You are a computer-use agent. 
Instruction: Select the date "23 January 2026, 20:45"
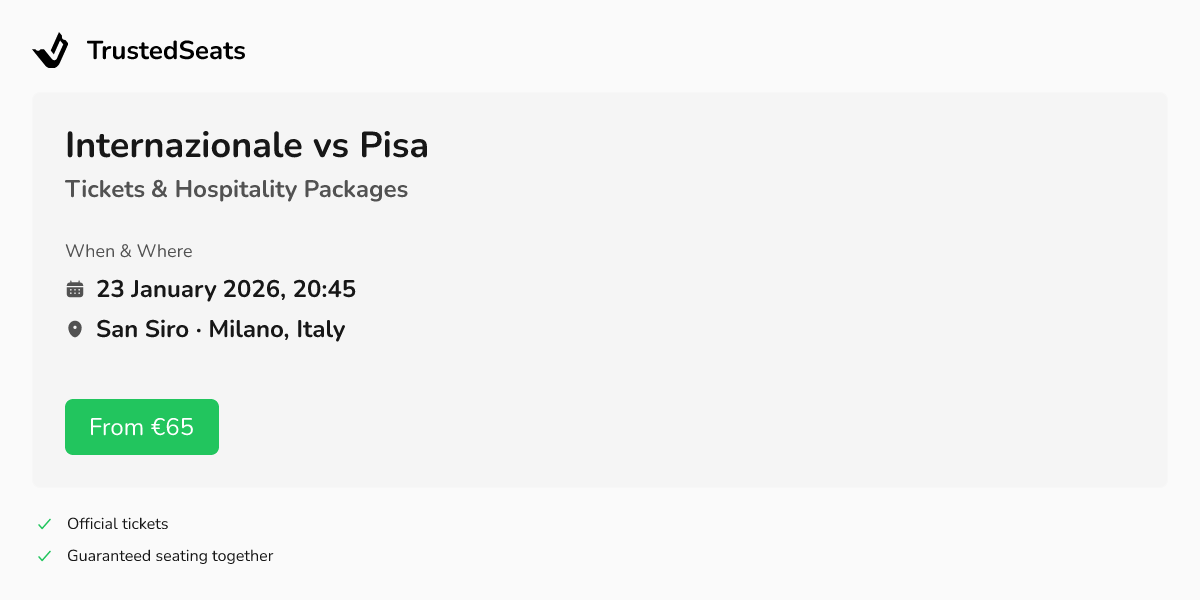point(225,289)
